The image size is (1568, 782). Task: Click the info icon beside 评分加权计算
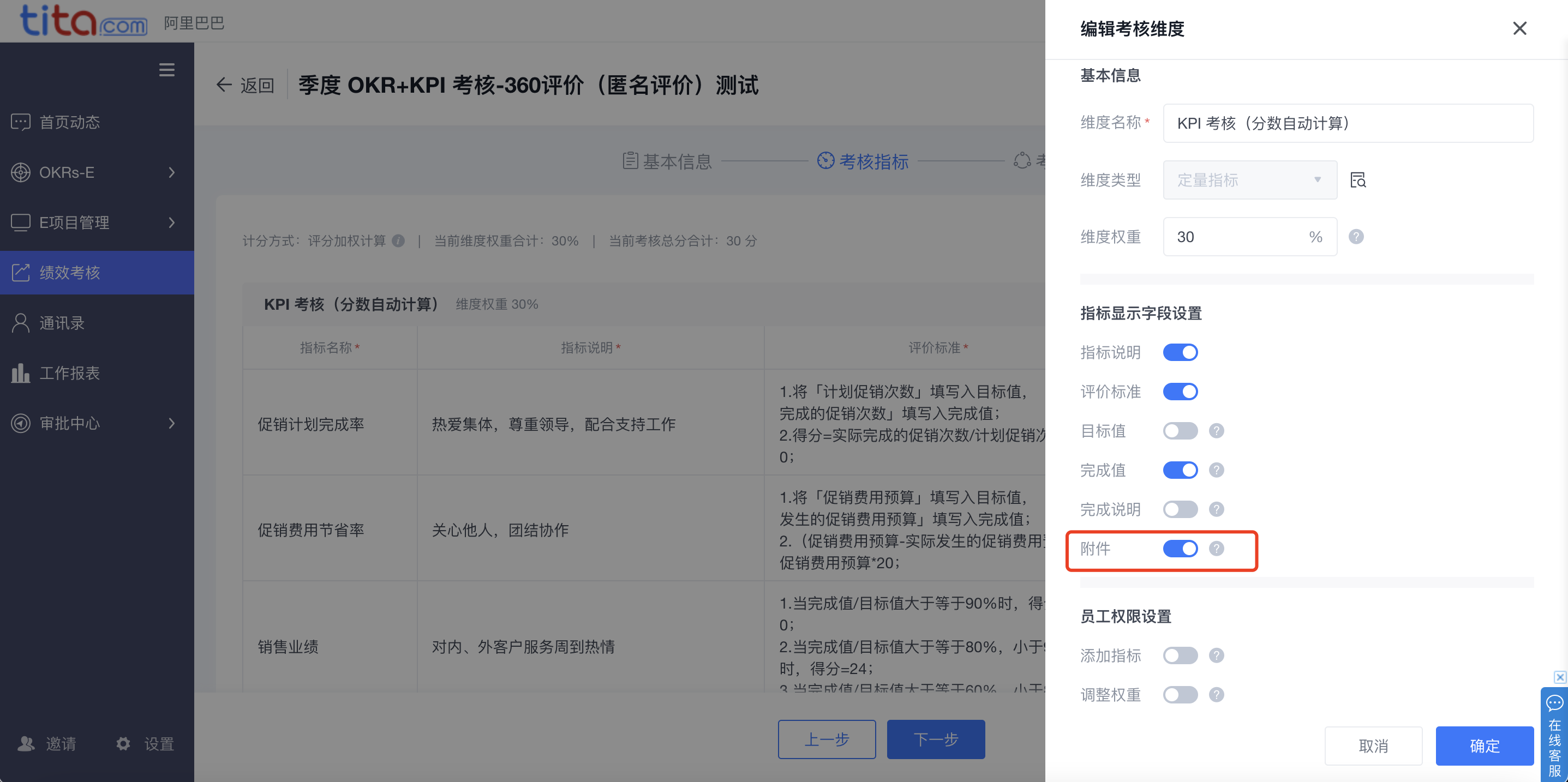pyautogui.click(x=398, y=241)
